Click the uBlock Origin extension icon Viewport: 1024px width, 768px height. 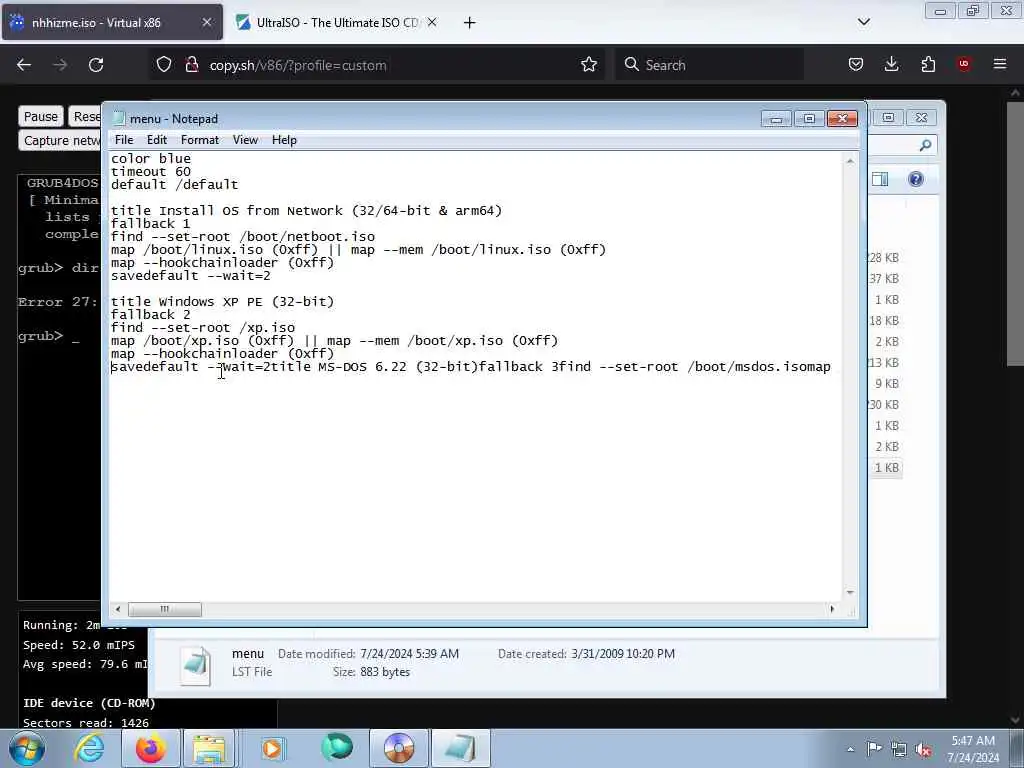click(964, 64)
